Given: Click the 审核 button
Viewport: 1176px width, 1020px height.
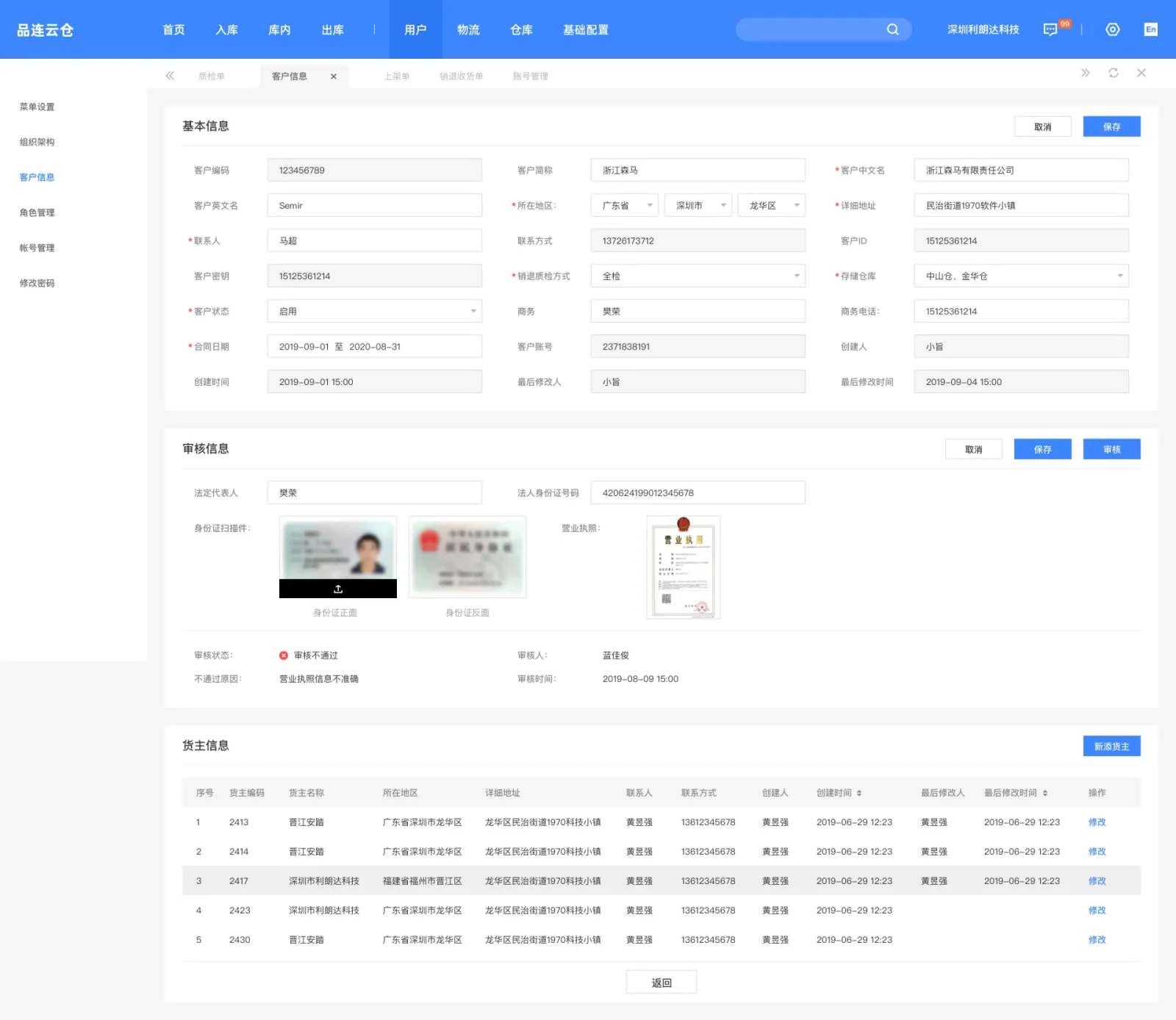Looking at the screenshot, I should coord(1112,449).
